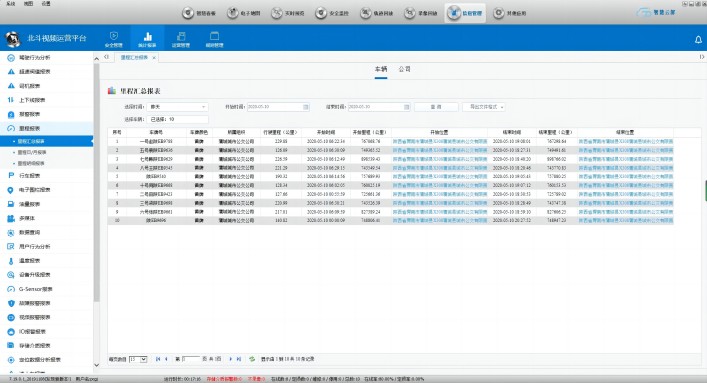Go to next page arrow
707x383 pixels.
(230, 359)
